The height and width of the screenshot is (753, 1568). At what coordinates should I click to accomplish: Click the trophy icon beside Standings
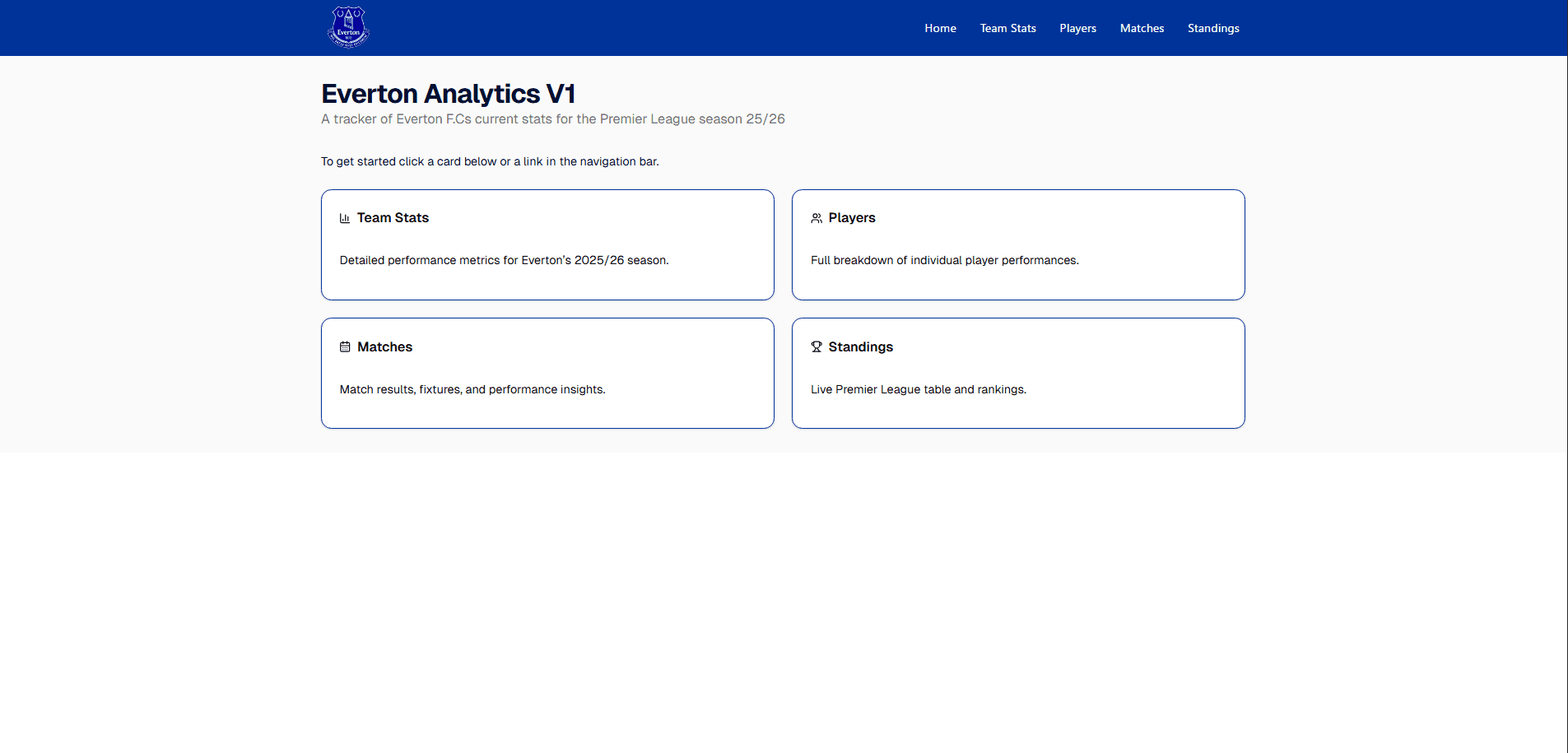coord(817,347)
